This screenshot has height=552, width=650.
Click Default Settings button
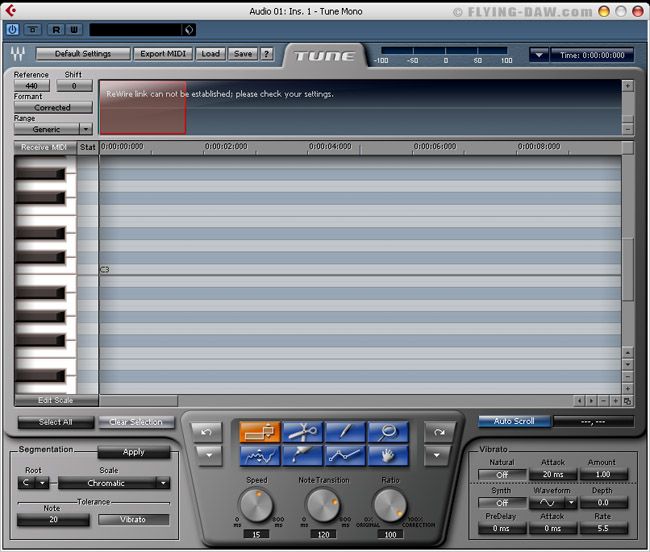coord(83,54)
